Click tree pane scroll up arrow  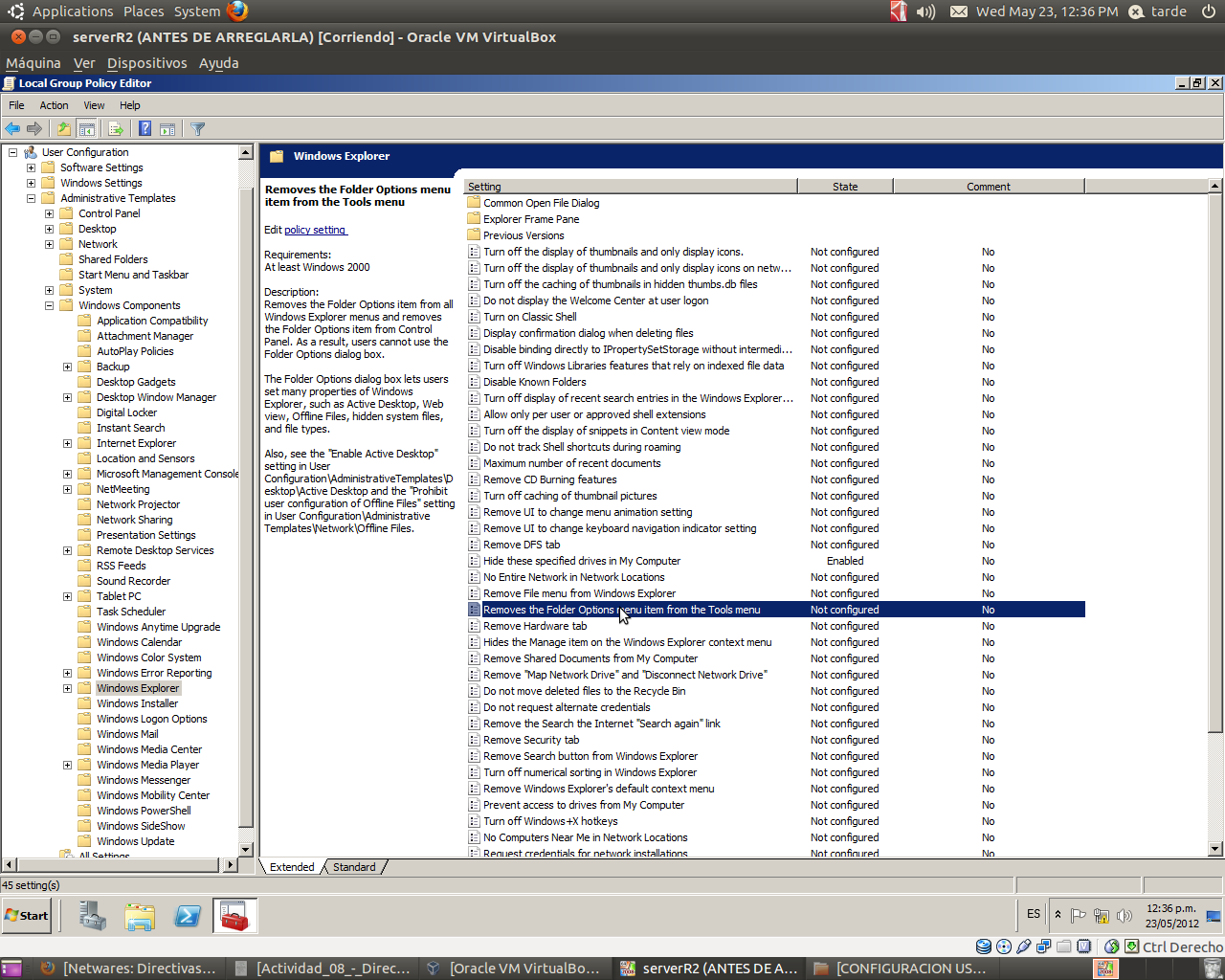(246, 152)
